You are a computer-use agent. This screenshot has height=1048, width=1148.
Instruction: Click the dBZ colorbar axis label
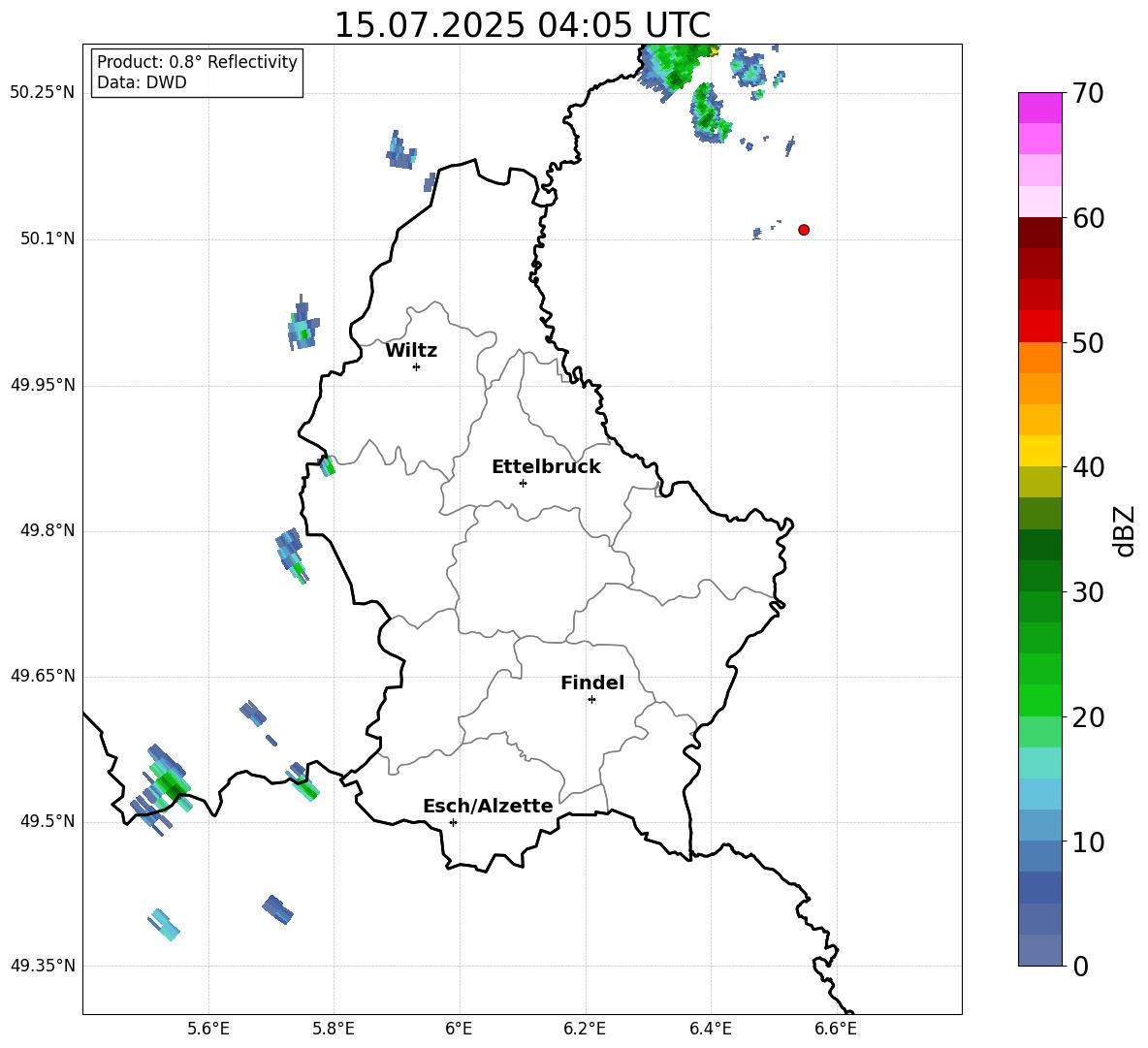coord(1126,530)
